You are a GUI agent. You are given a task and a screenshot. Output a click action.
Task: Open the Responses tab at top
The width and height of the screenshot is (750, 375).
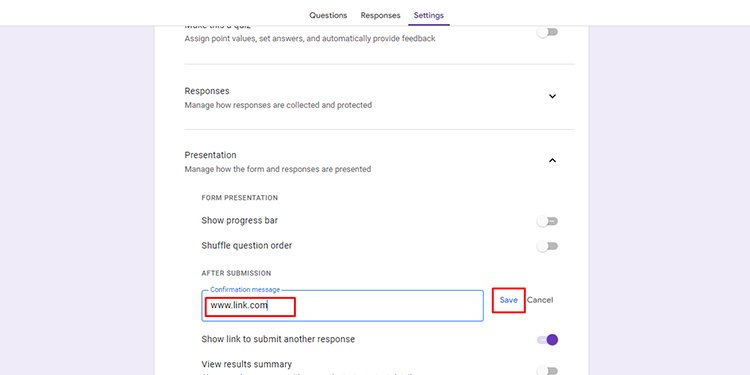(x=380, y=15)
